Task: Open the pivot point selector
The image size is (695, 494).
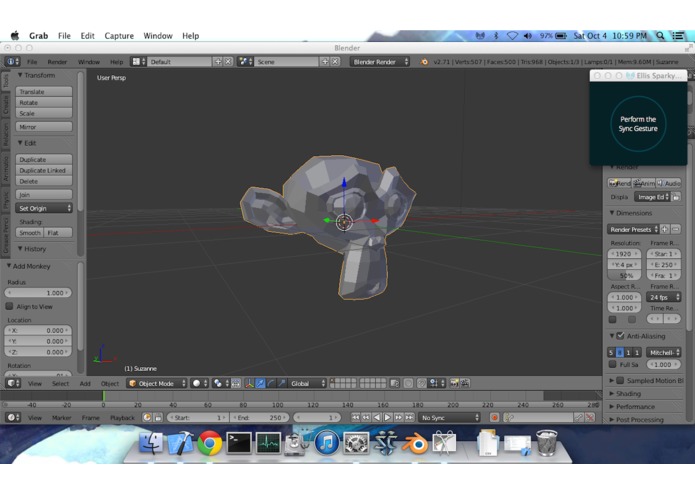Action: pyautogui.click(x=220, y=383)
